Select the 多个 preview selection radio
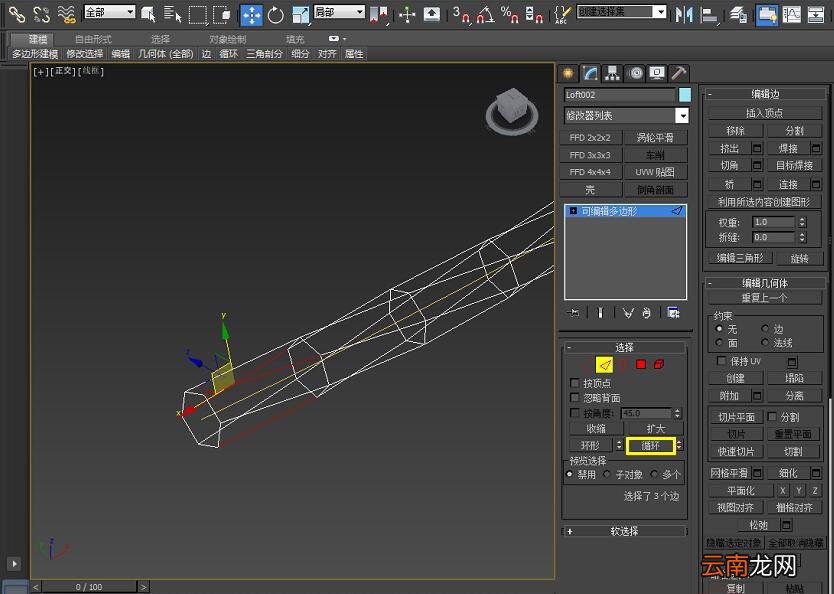The image size is (834, 594). (x=654, y=474)
